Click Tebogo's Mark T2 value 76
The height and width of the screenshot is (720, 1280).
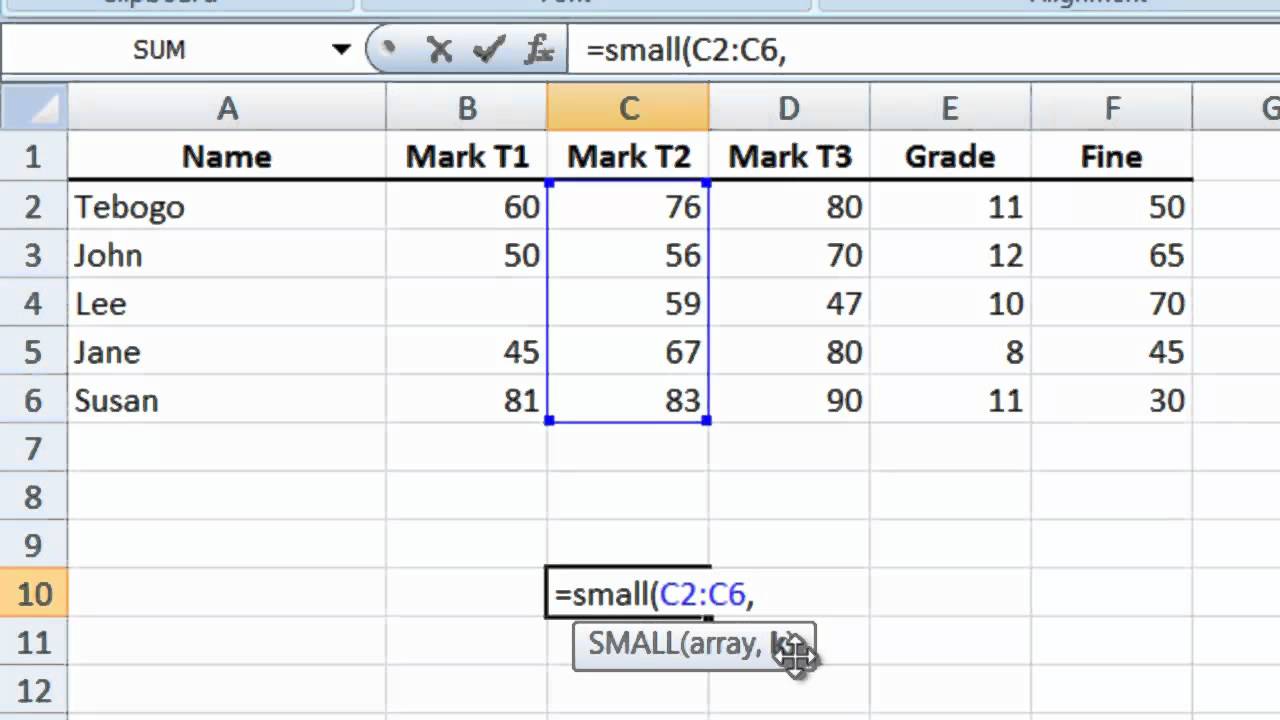[x=628, y=206]
